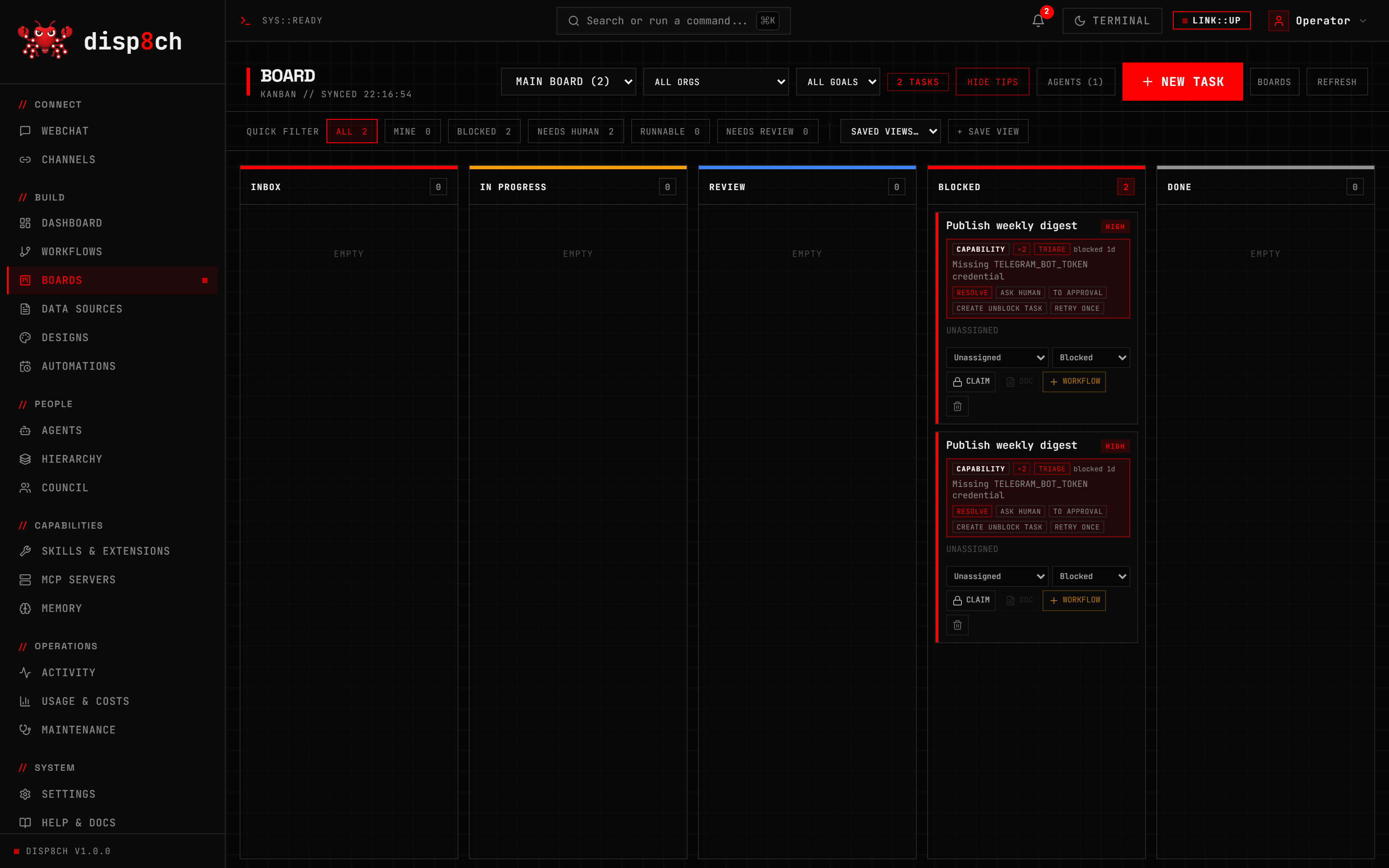Toggle Hide Tips

pos(992,82)
